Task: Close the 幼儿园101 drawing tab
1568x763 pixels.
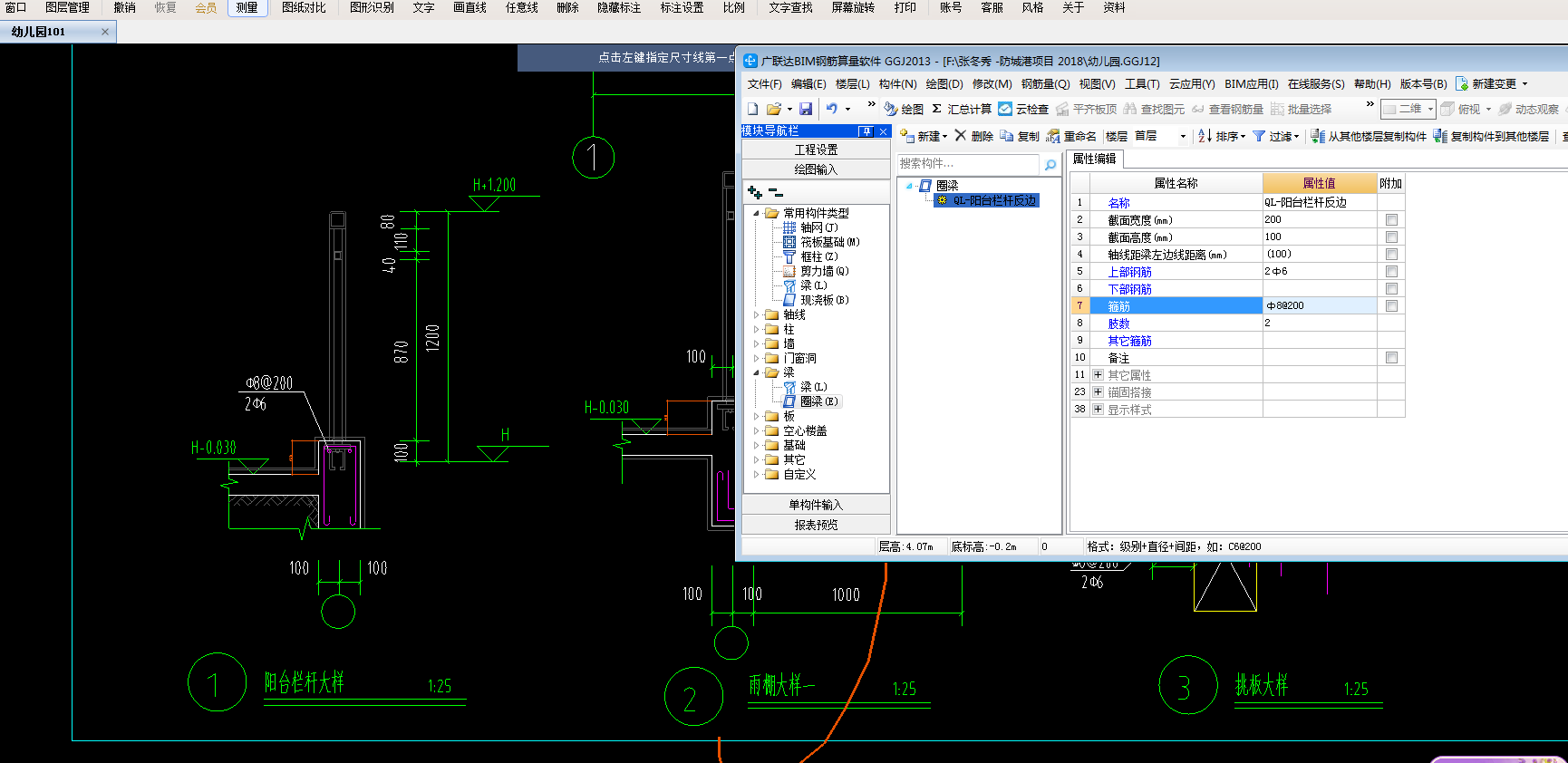Action: [x=105, y=32]
